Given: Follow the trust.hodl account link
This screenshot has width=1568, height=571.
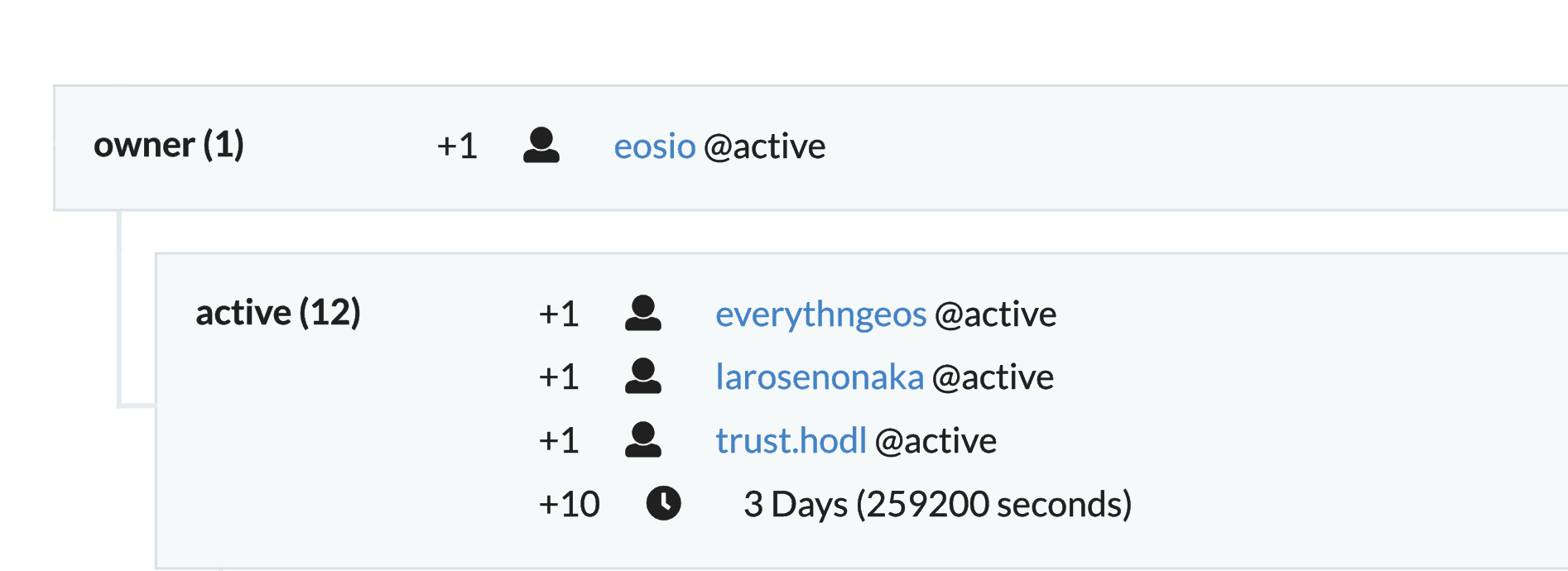Looking at the screenshot, I should tap(791, 441).
